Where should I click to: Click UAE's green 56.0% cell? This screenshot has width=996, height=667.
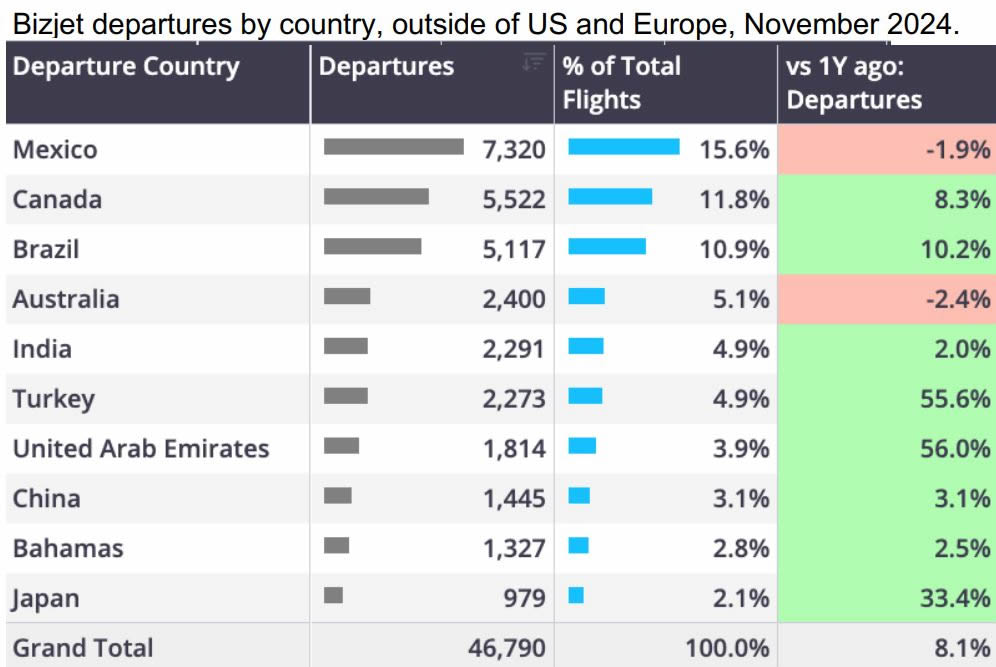tap(886, 449)
